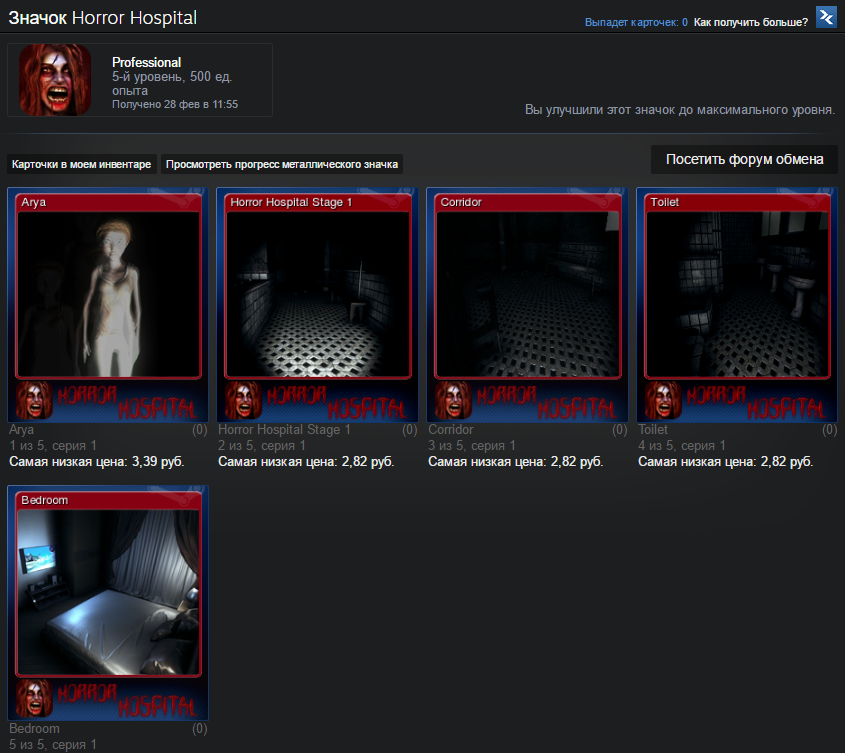Viewport: 845px width, 753px height.
Task: Click 'Получено 28 фев в 11:55' text
Action: click(x=175, y=105)
